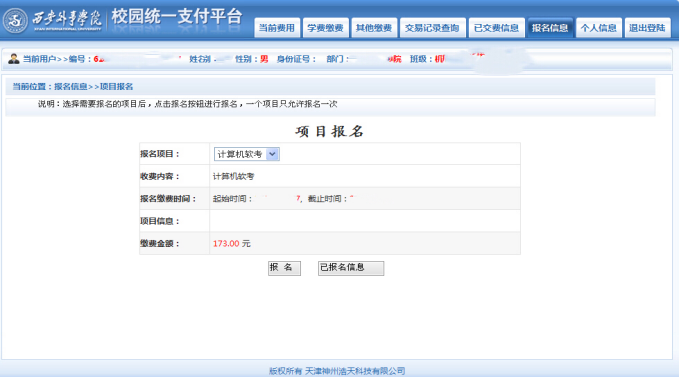Image resolution: width=680 pixels, height=377 pixels.
Task: Click the 缴费金额 label
Action: point(160,243)
